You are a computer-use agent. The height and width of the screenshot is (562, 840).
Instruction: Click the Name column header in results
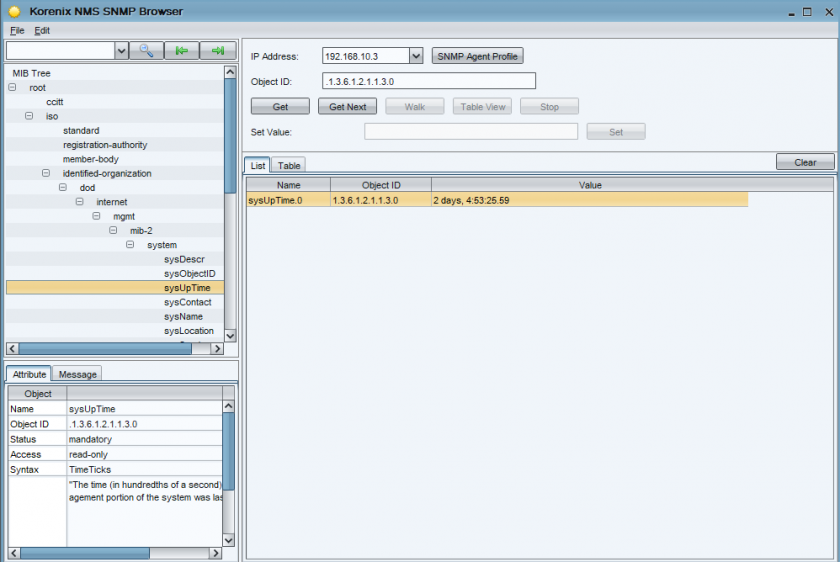289,185
